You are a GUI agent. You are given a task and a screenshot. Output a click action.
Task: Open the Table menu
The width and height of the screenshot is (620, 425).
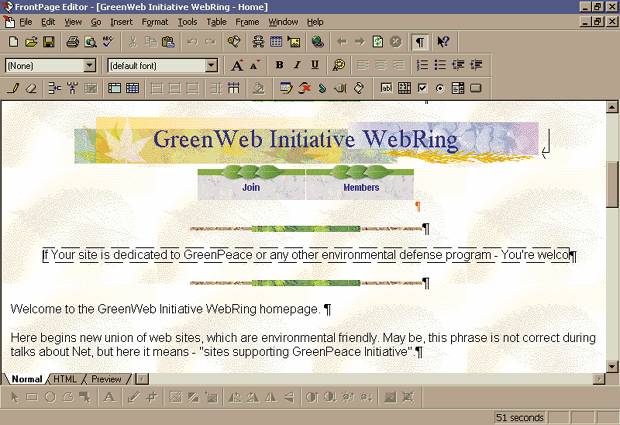[216, 22]
